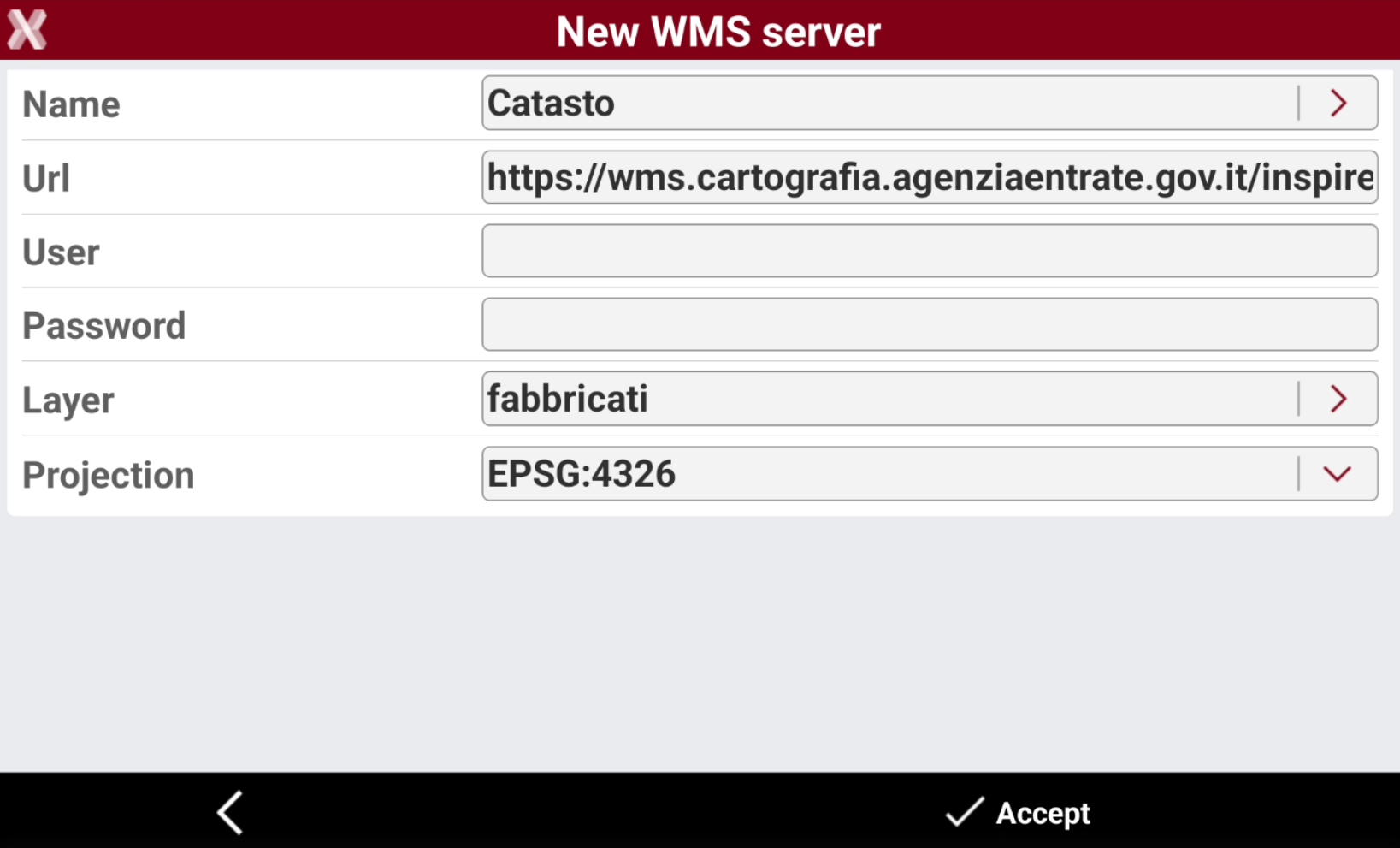This screenshot has width=1400, height=848.
Task: Confirm with the Accept button
Action: 1018,812
